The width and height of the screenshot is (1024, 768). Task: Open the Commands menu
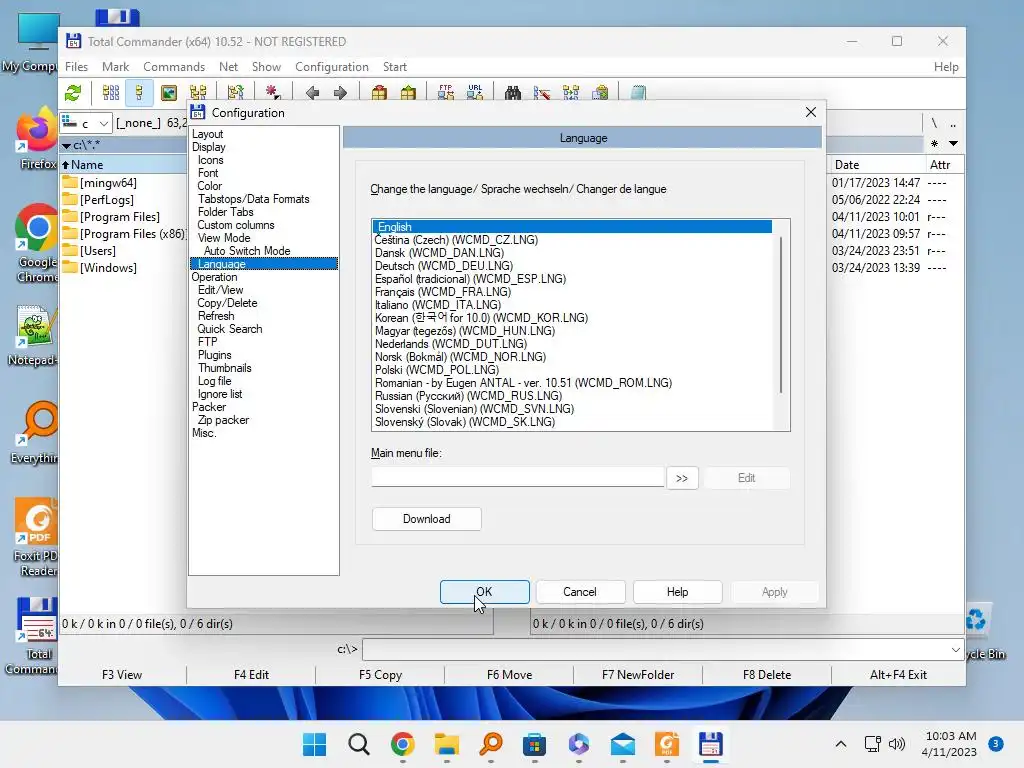pyautogui.click(x=174, y=67)
